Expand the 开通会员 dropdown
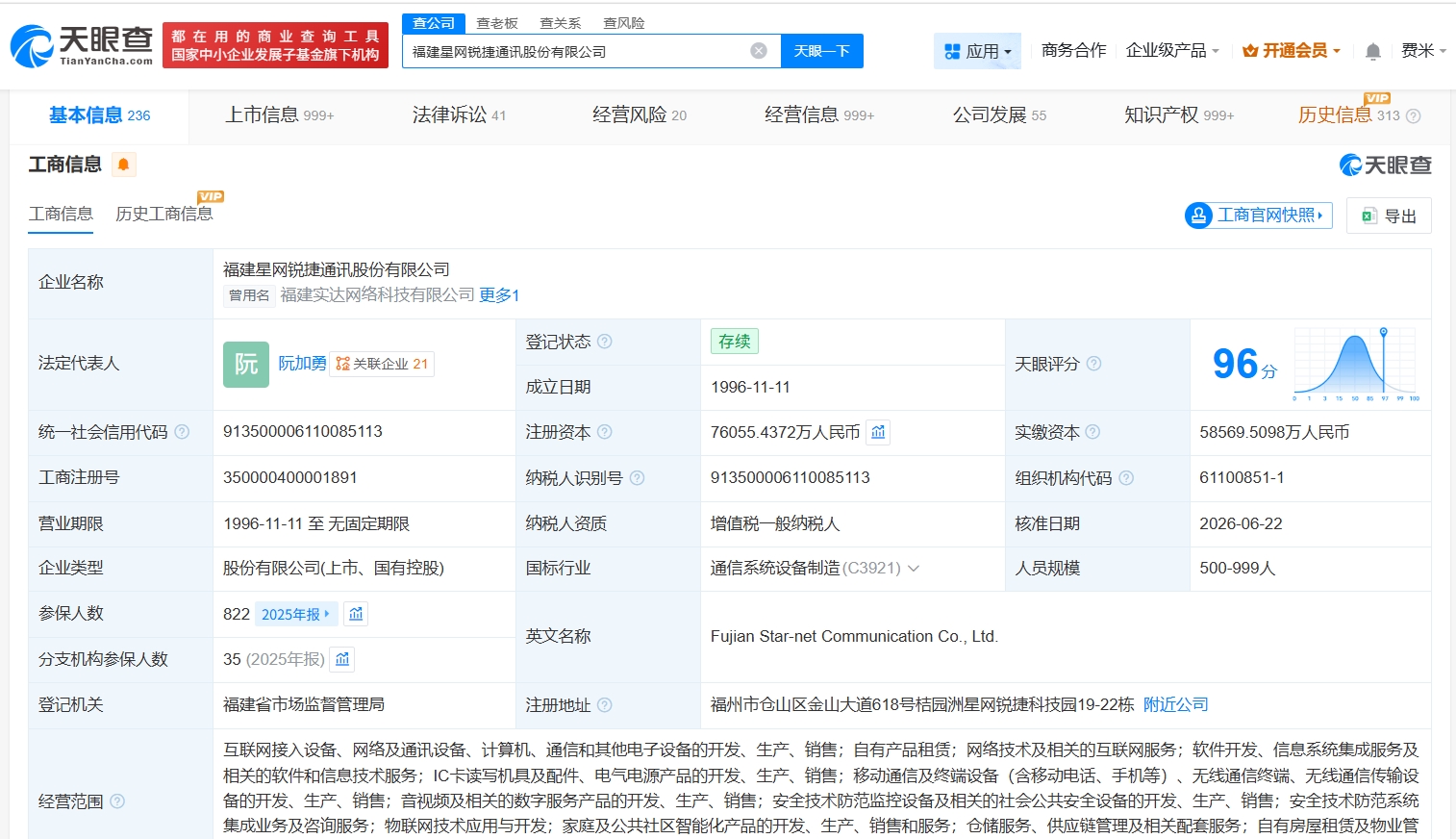Viewport: 1456px width, 839px height. pos(1291,50)
